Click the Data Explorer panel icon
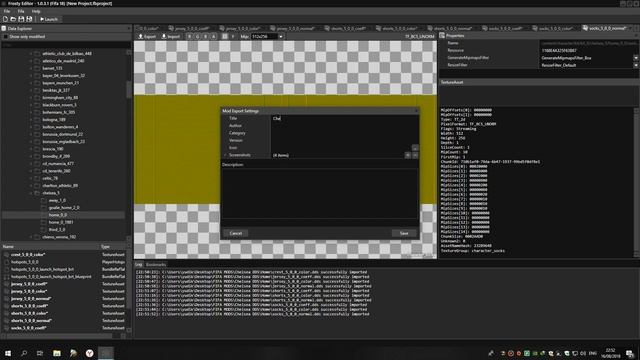The height and width of the screenshot is (360, 640). coord(4,29)
